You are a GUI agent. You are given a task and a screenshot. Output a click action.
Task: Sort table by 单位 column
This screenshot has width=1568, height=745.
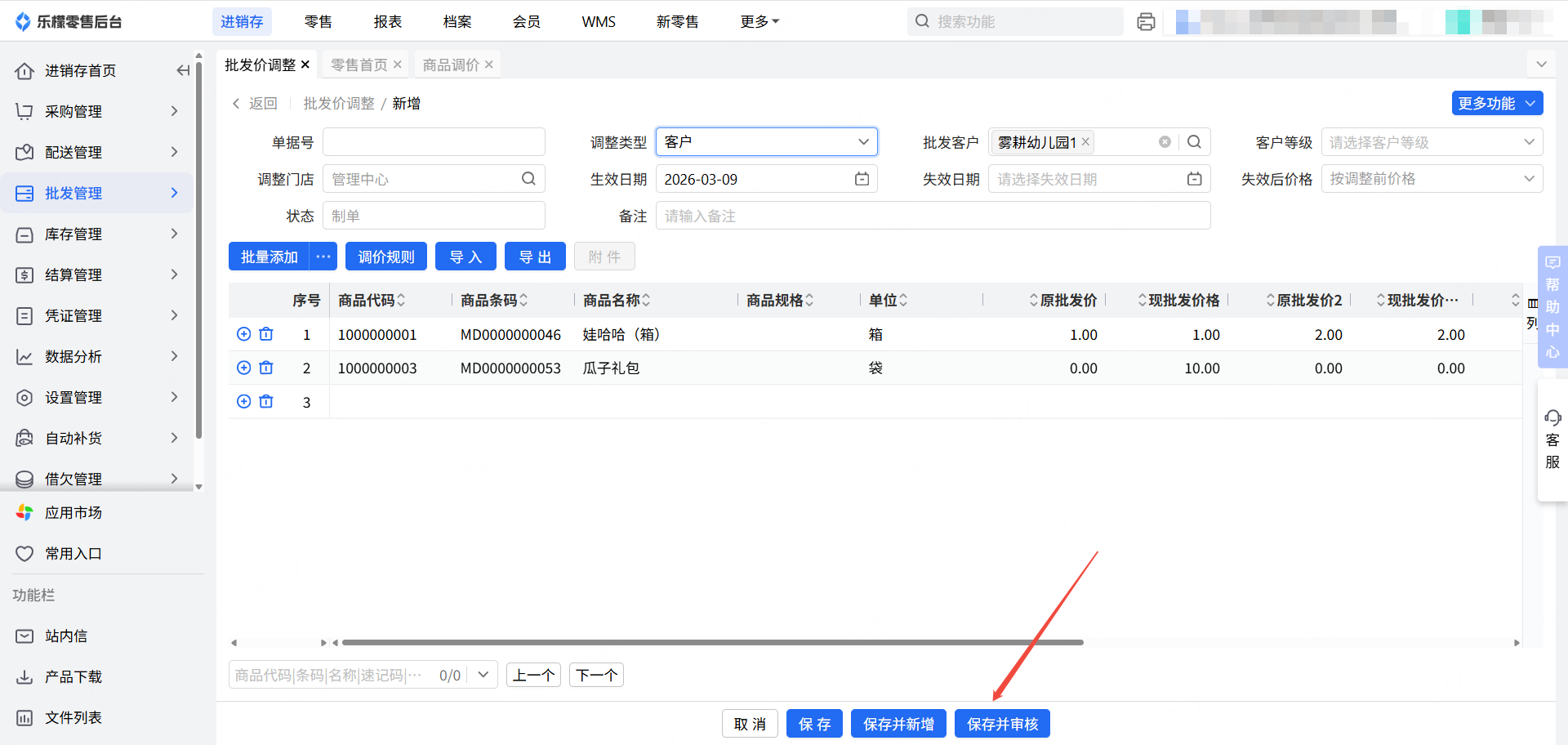click(x=903, y=301)
